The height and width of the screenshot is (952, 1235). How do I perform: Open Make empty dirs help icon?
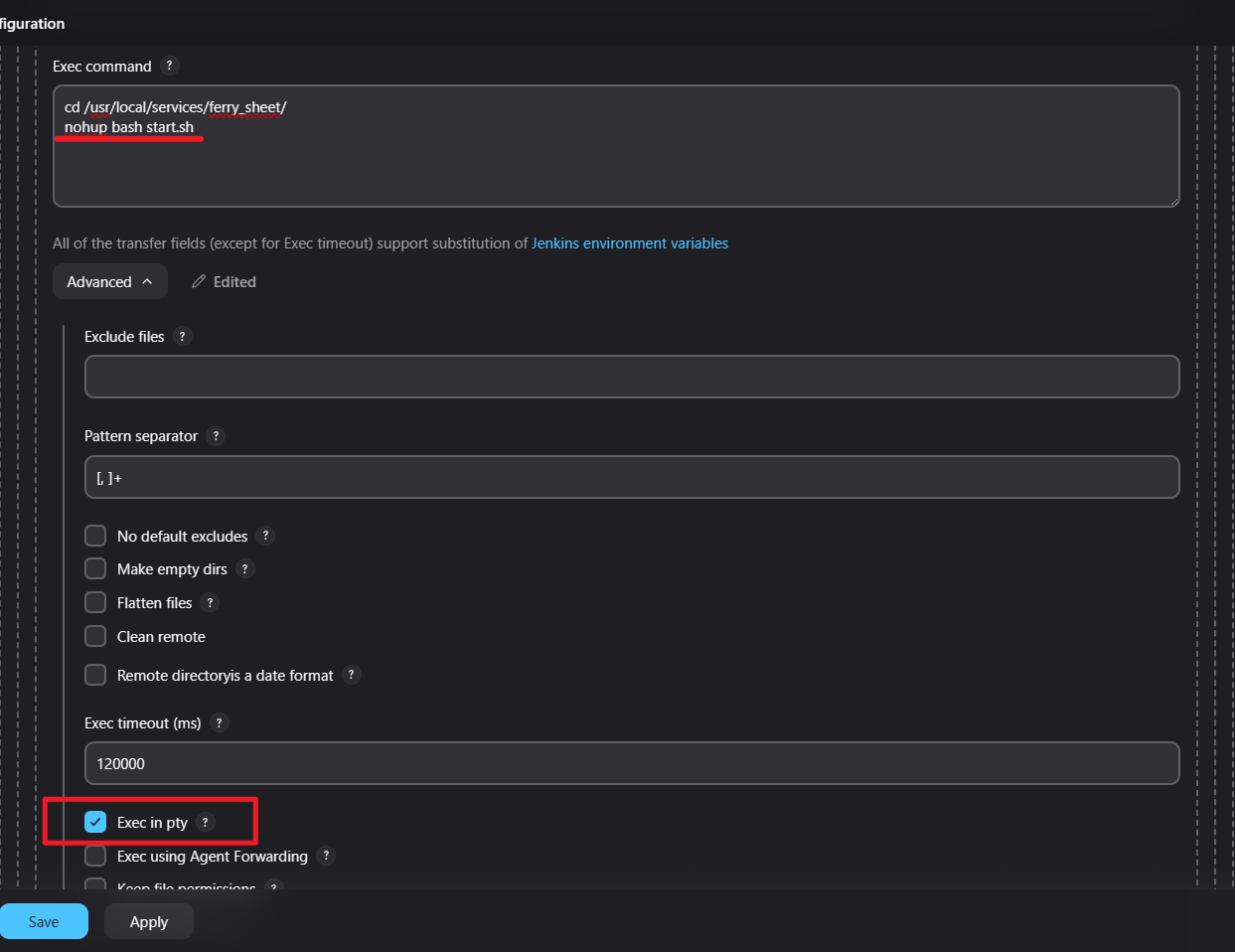coord(244,568)
